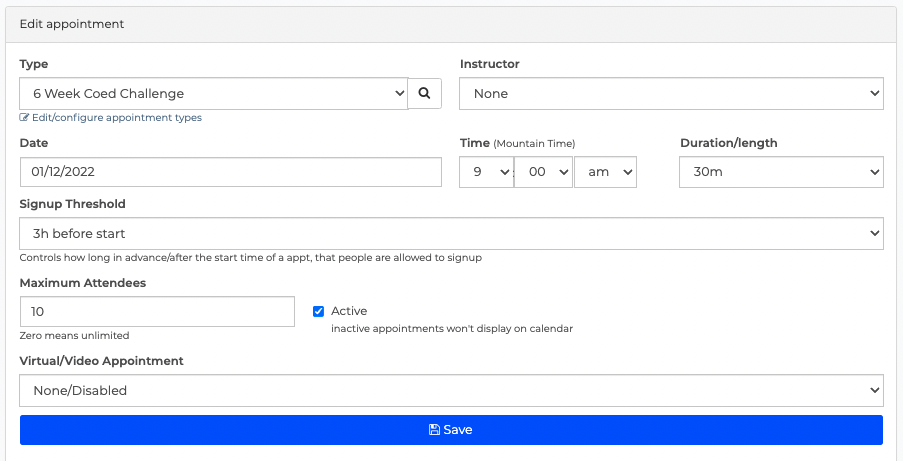Click the Instructor dropdown chevron arrow

875,93
